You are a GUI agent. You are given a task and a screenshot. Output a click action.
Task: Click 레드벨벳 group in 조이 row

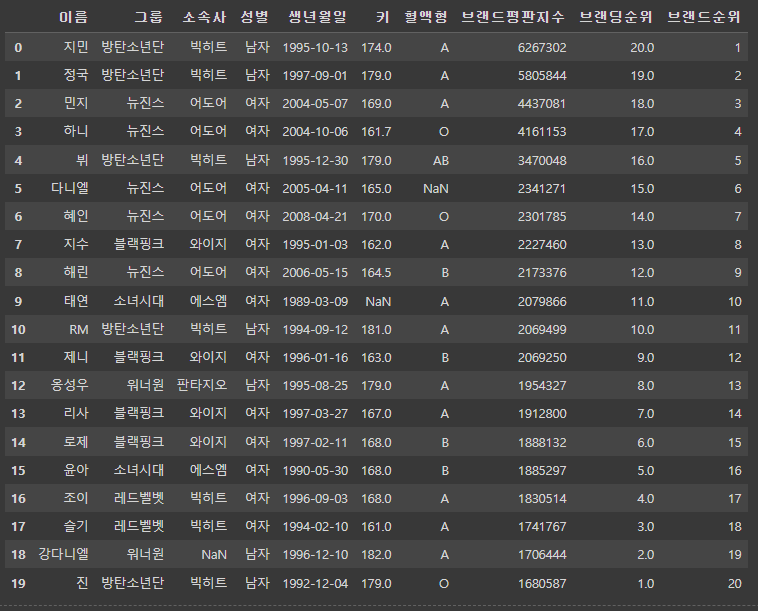click(139, 498)
